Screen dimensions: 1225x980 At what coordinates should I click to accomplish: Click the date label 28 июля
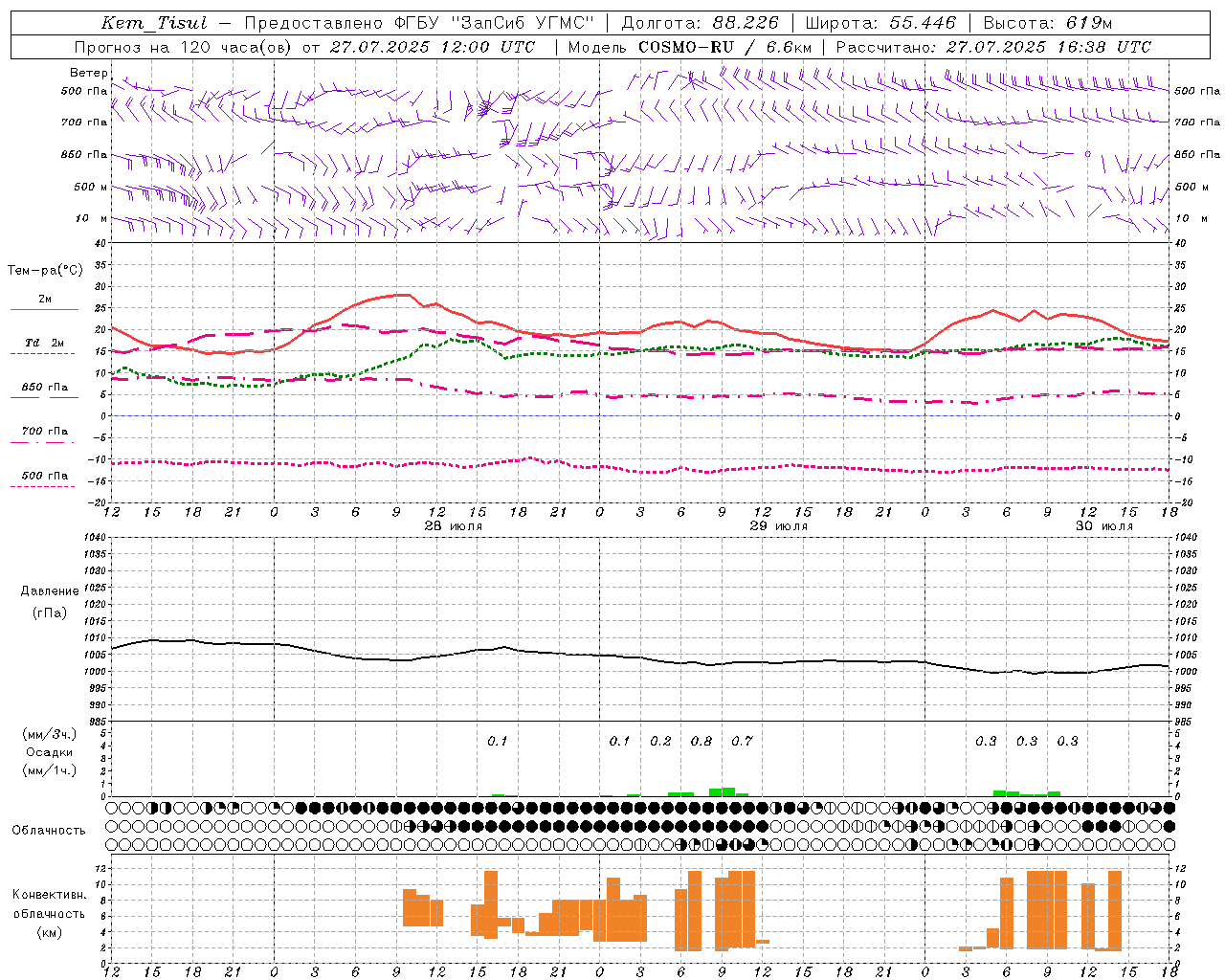(x=453, y=526)
